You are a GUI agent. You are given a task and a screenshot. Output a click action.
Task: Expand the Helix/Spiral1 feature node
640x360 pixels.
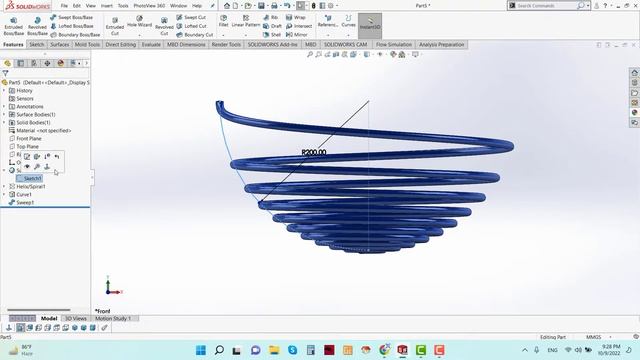[4, 187]
